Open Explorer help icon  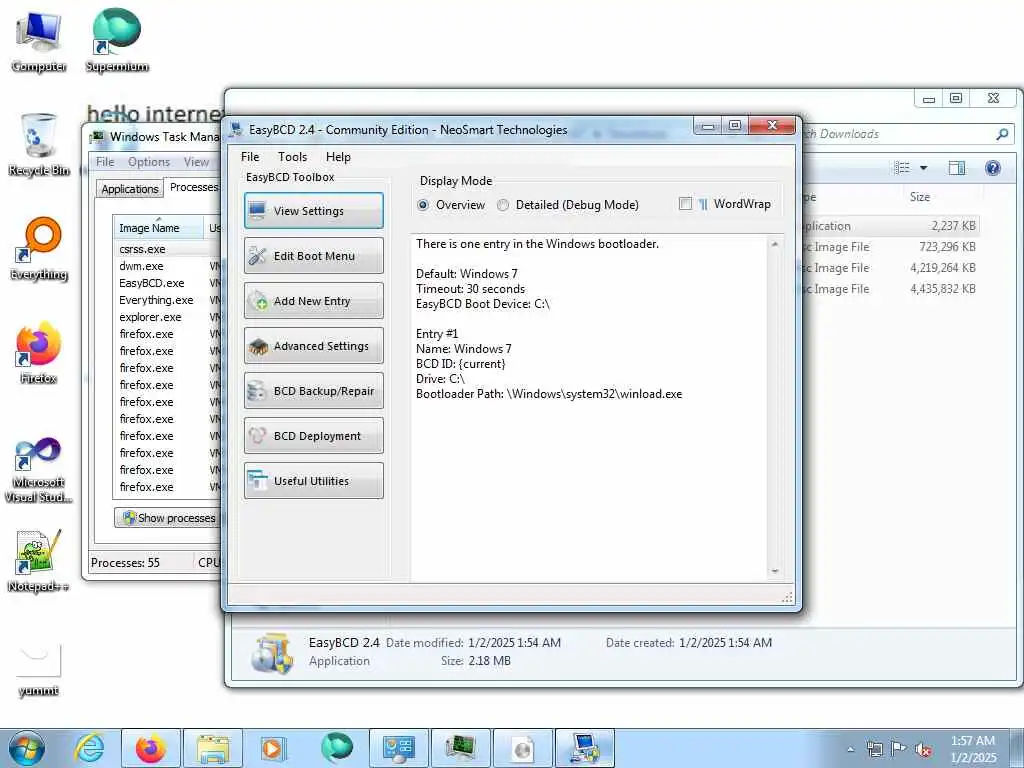(x=993, y=168)
